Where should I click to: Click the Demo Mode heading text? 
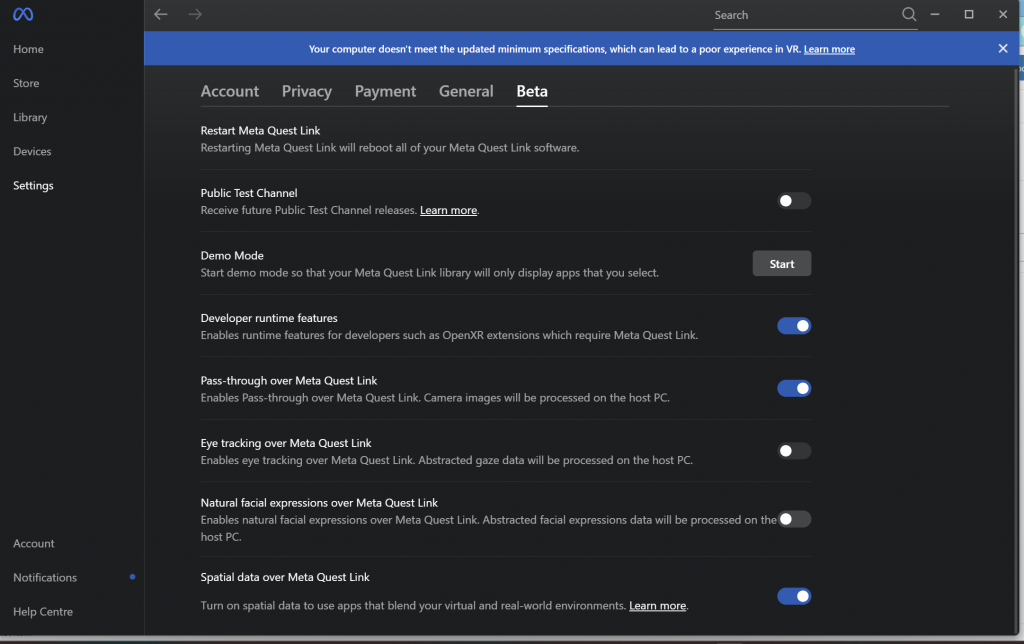tap(232, 255)
